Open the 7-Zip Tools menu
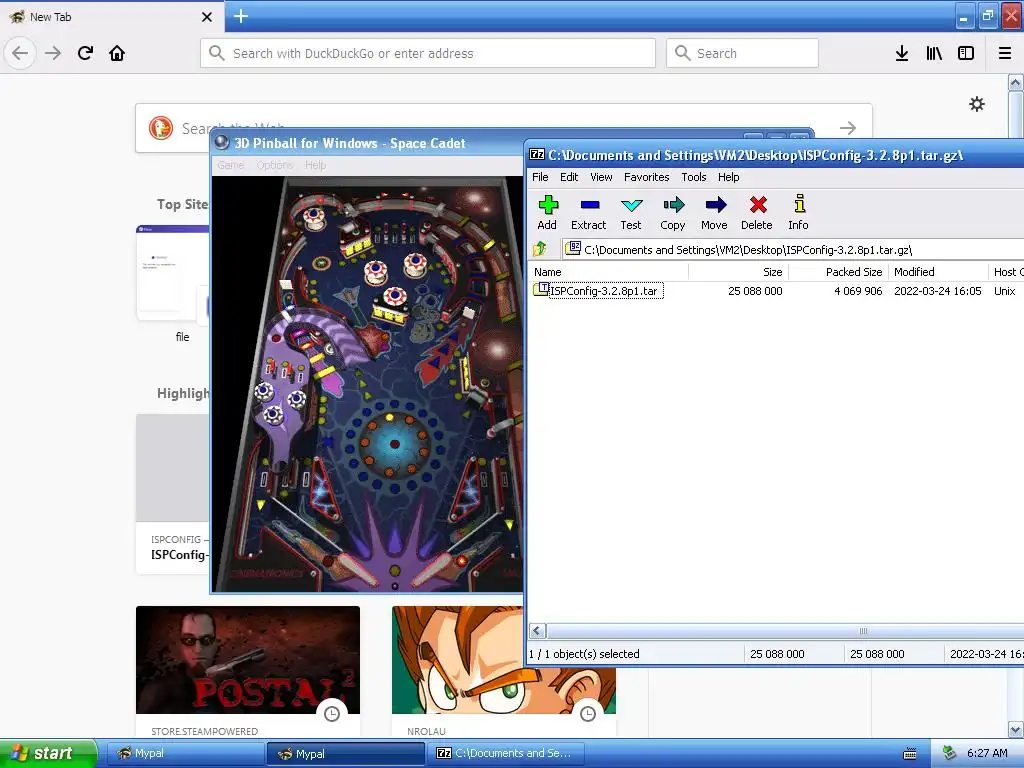The image size is (1024, 768). (694, 177)
